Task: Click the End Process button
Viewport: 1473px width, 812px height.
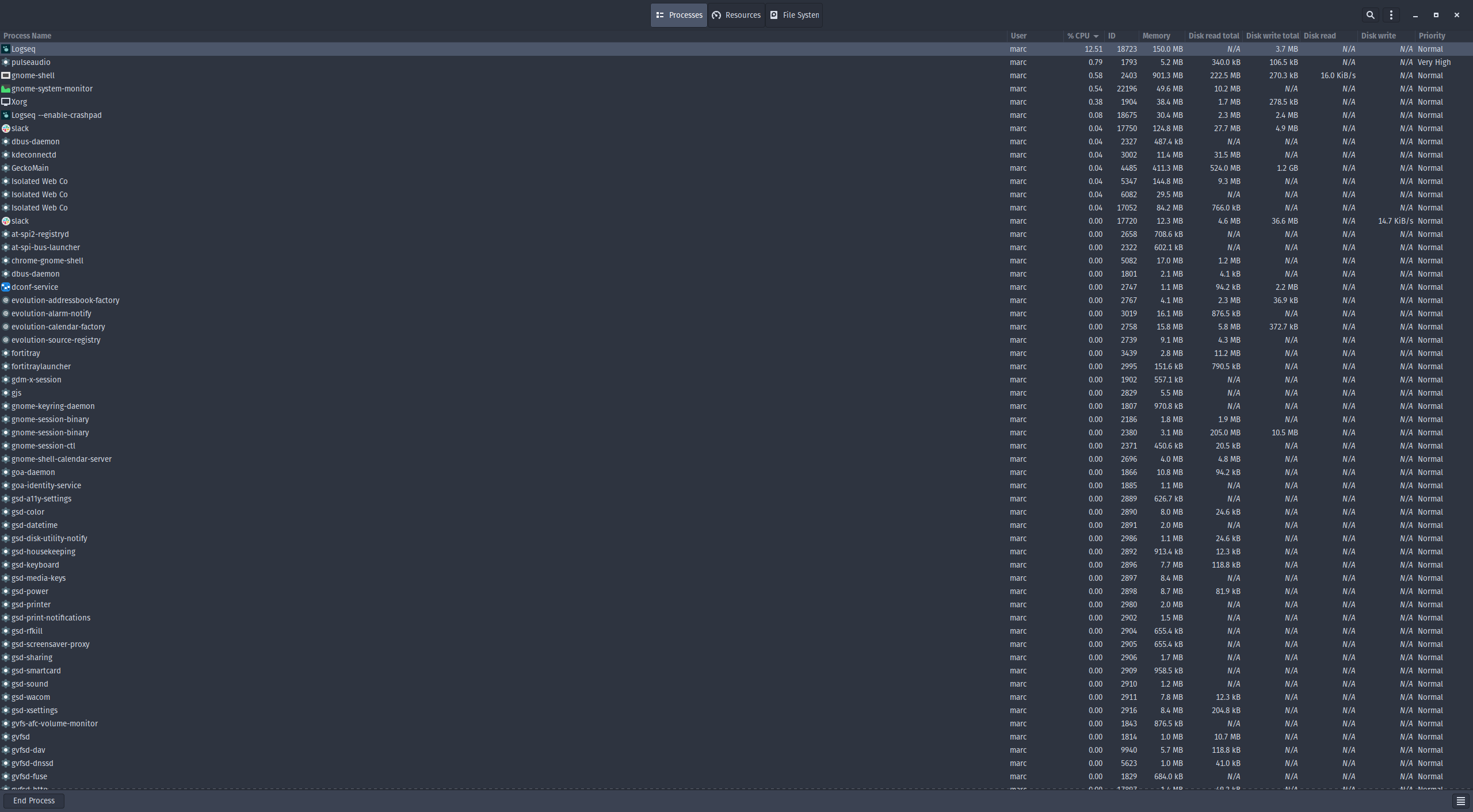Action: 33,800
